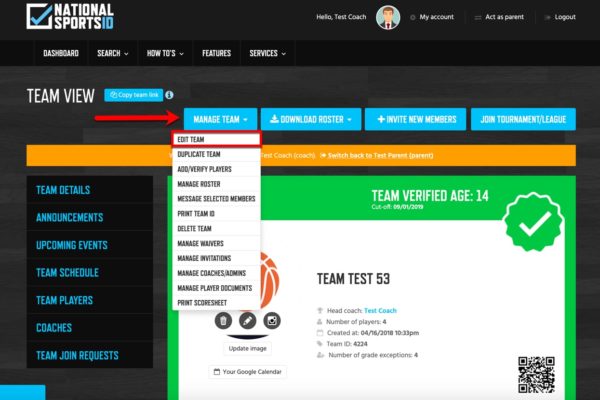
Task: Click the Join Tournament/League button
Action: [x=523, y=119]
